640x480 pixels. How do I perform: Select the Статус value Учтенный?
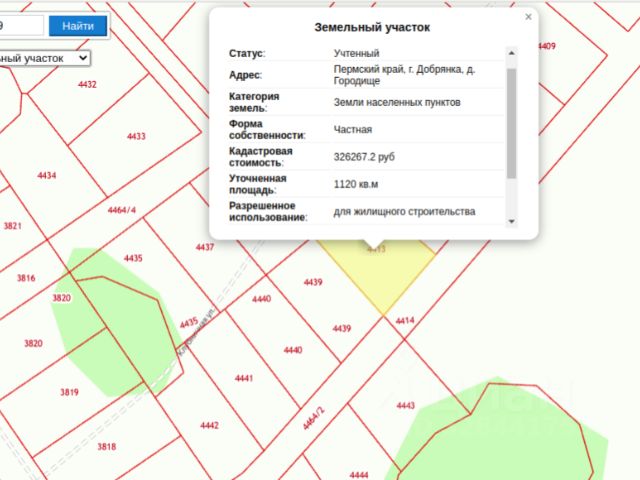click(356, 53)
